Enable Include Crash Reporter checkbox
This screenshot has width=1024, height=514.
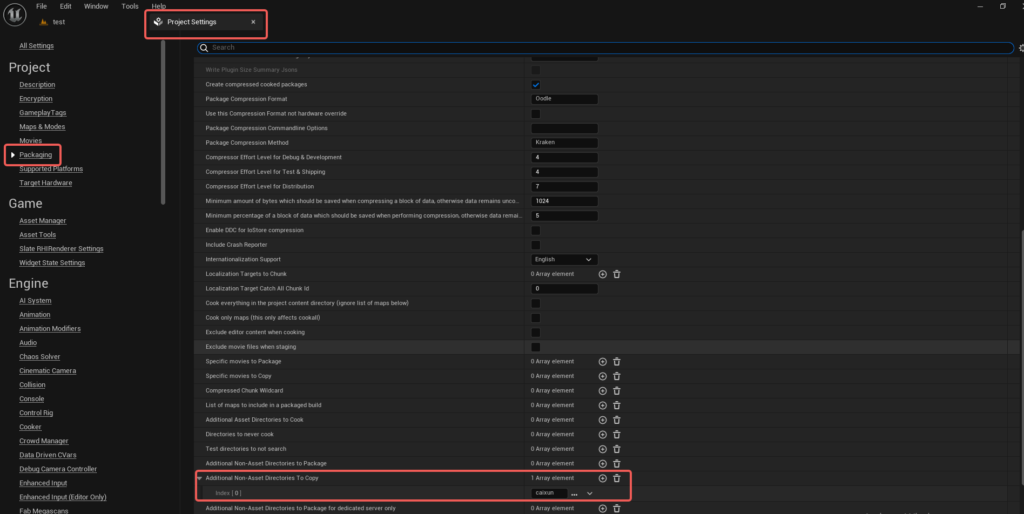pyautogui.click(x=536, y=245)
